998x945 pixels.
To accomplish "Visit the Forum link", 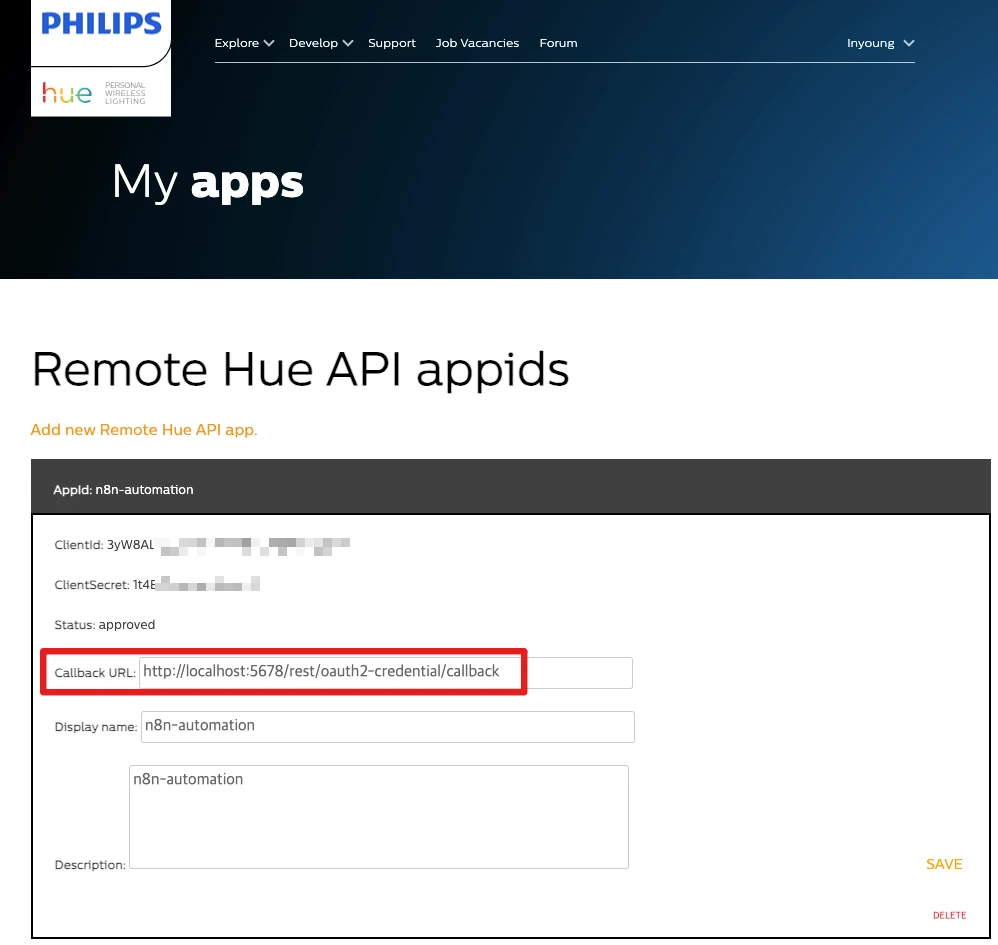I will click(558, 43).
